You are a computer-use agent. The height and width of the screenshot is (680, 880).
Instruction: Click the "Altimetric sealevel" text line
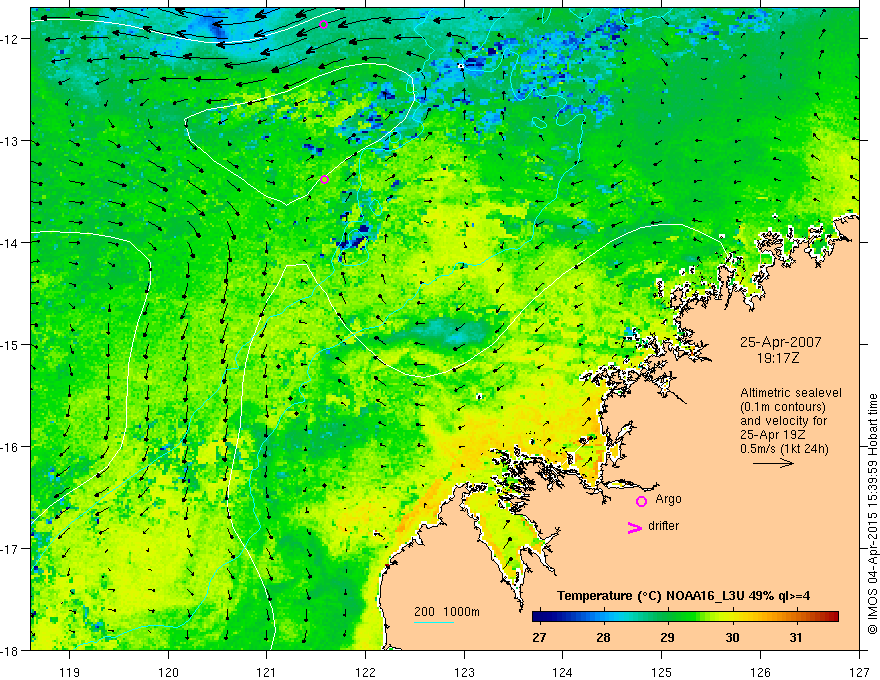[x=791, y=393]
